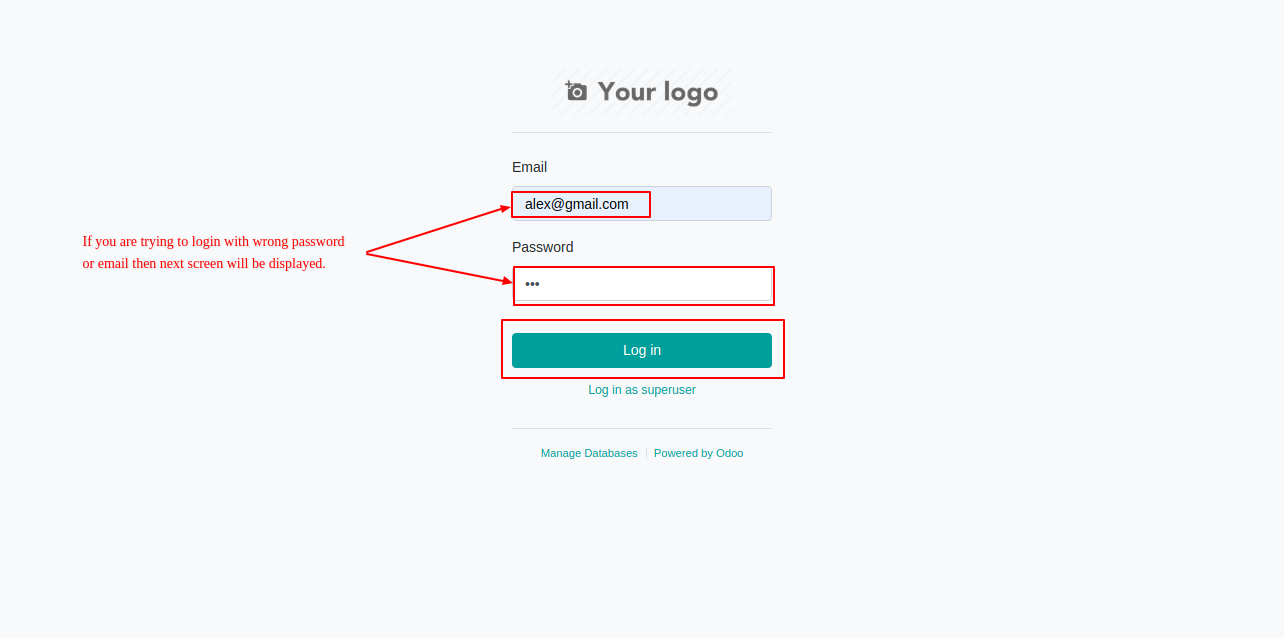Click the Password field label
1284x638 pixels.
[x=543, y=247]
